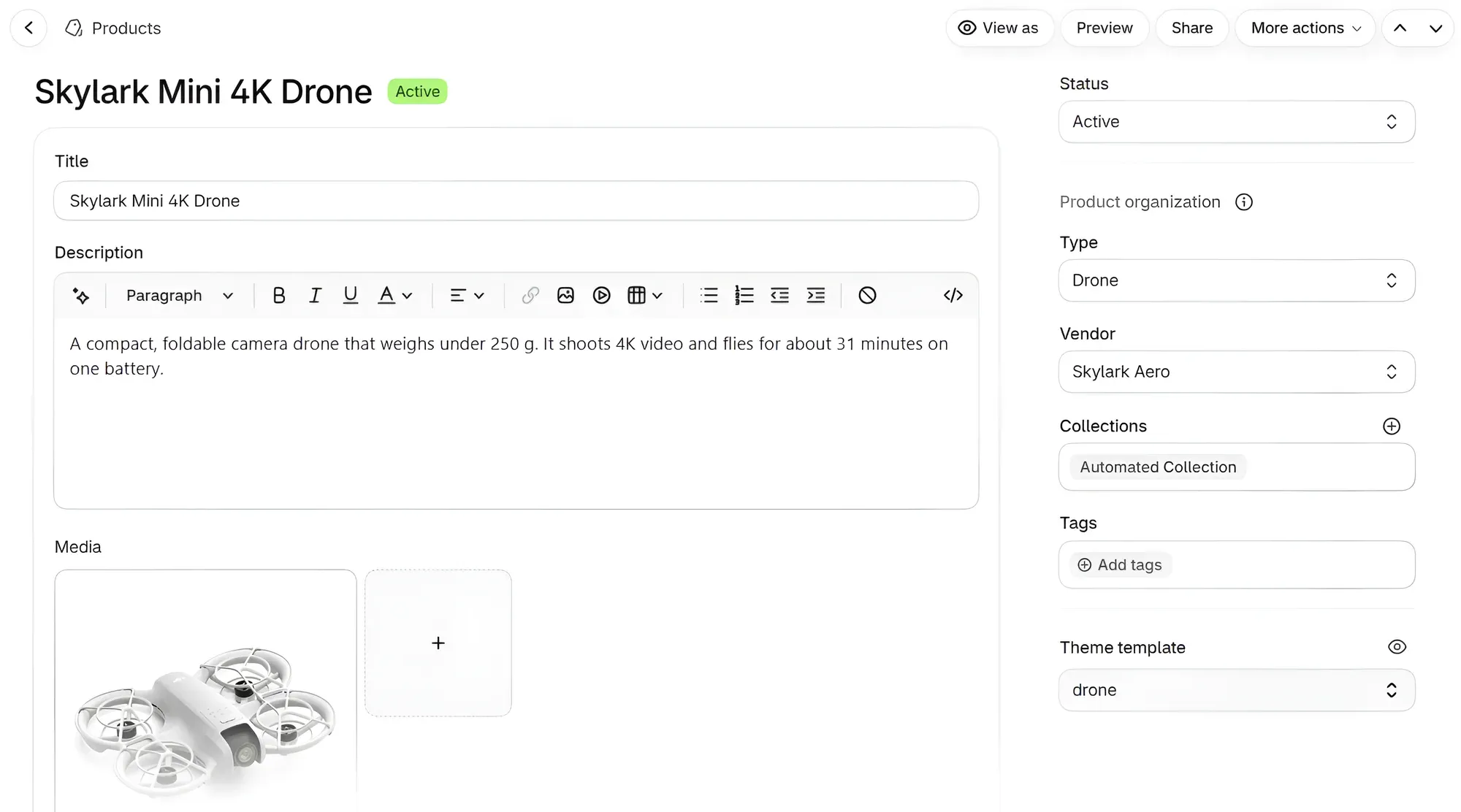Apply bulleted list formatting

709,296
